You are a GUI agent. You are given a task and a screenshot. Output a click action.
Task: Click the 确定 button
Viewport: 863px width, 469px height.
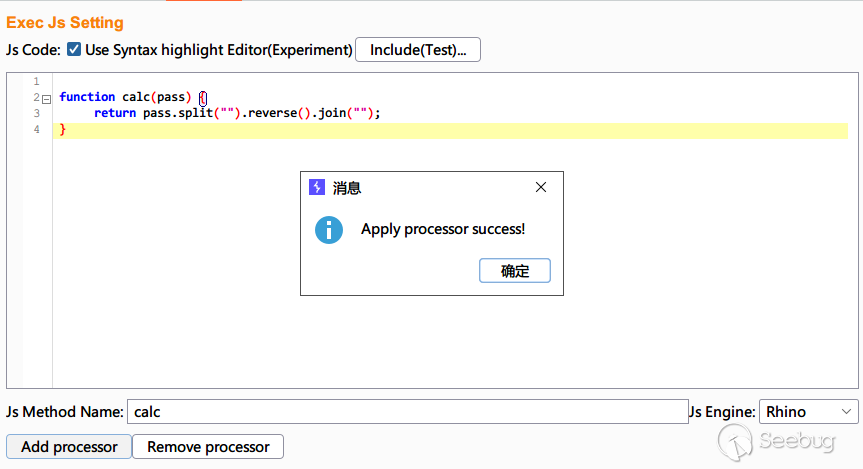515,271
